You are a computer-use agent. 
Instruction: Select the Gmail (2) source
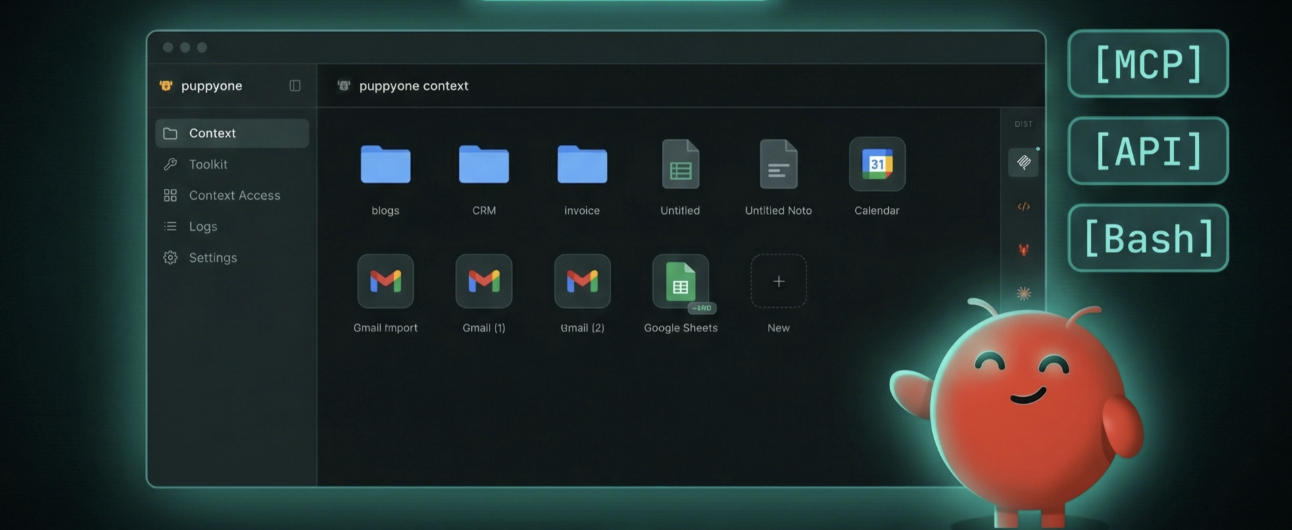click(x=582, y=282)
